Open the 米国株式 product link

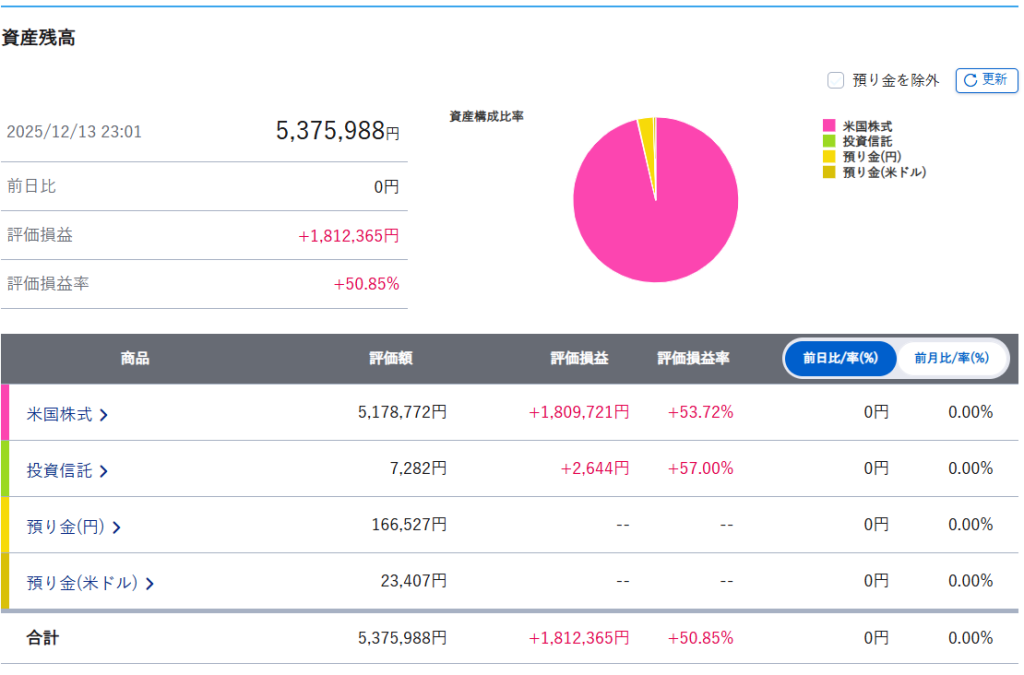(59, 414)
